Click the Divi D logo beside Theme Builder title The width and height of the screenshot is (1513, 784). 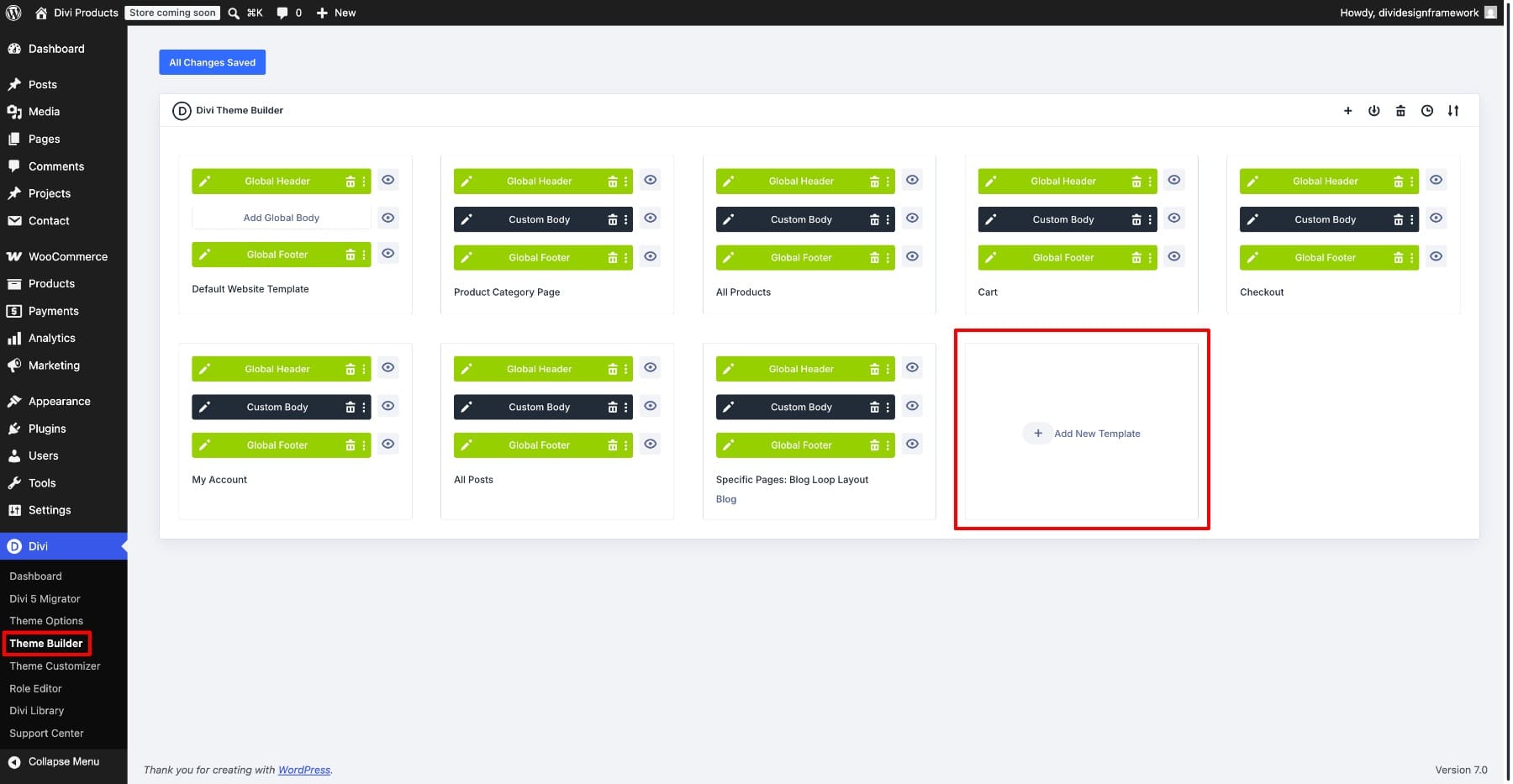click(x=182, y=111)
